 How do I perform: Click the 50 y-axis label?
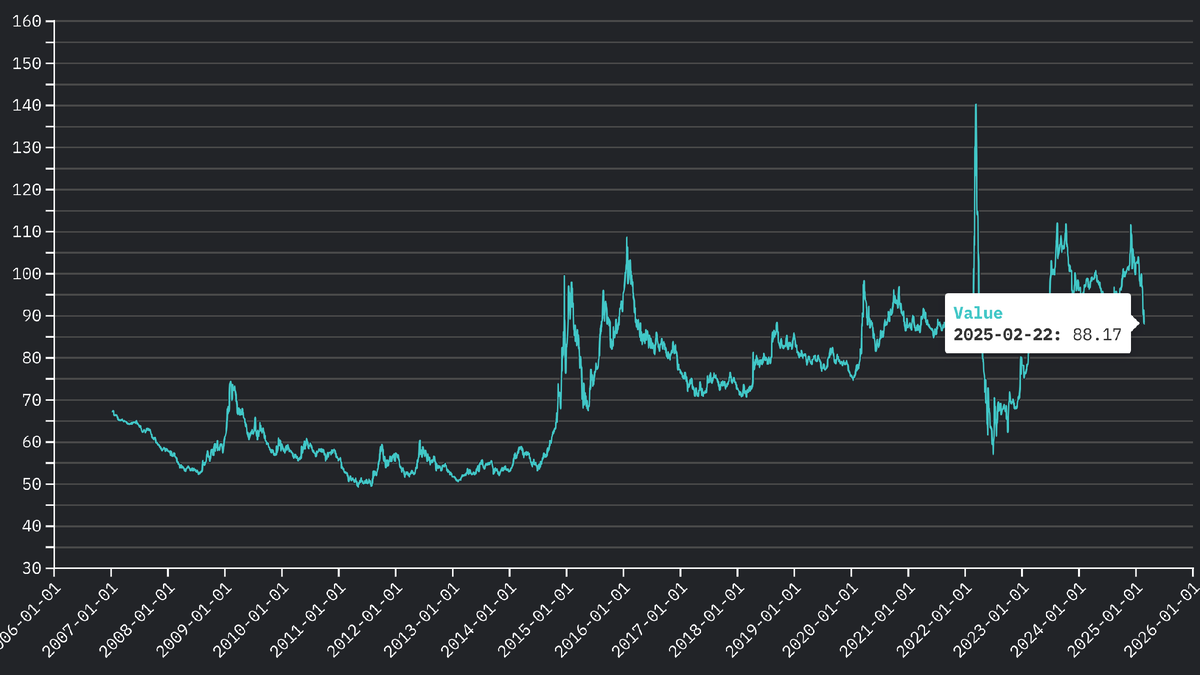(x=33, y=484)
